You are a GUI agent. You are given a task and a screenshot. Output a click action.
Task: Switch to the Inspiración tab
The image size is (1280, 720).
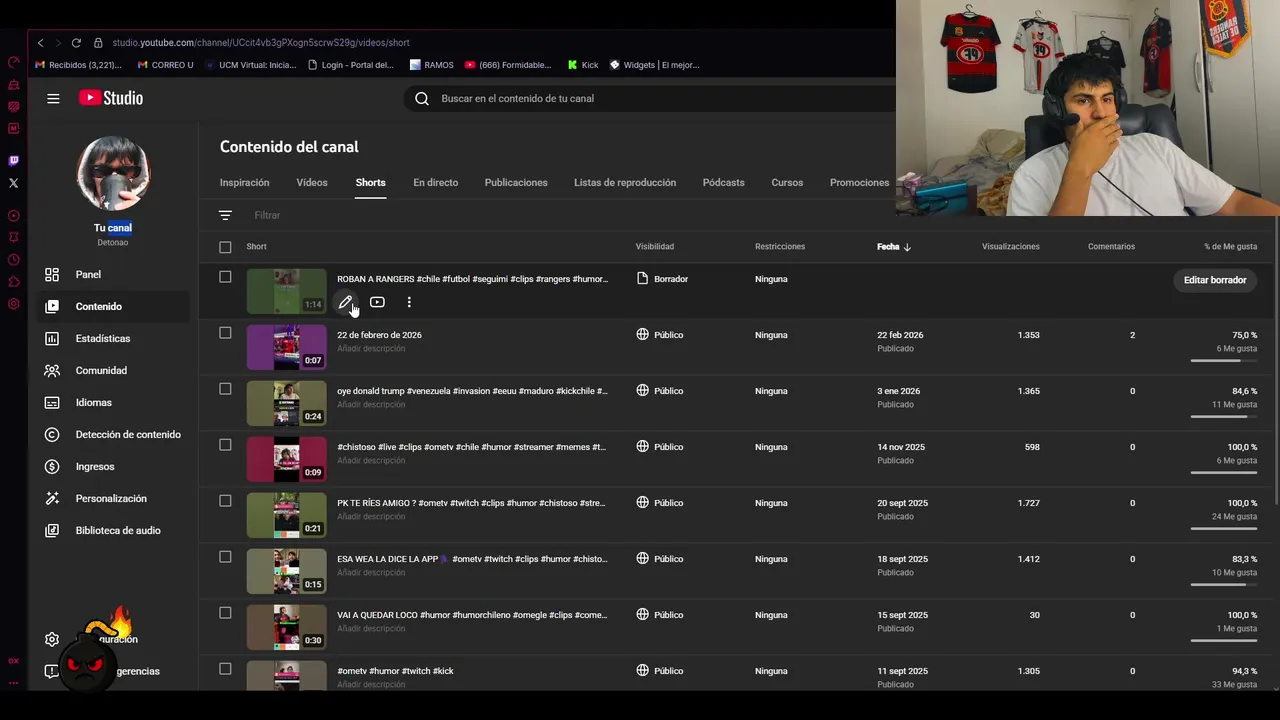coord(245,183)
